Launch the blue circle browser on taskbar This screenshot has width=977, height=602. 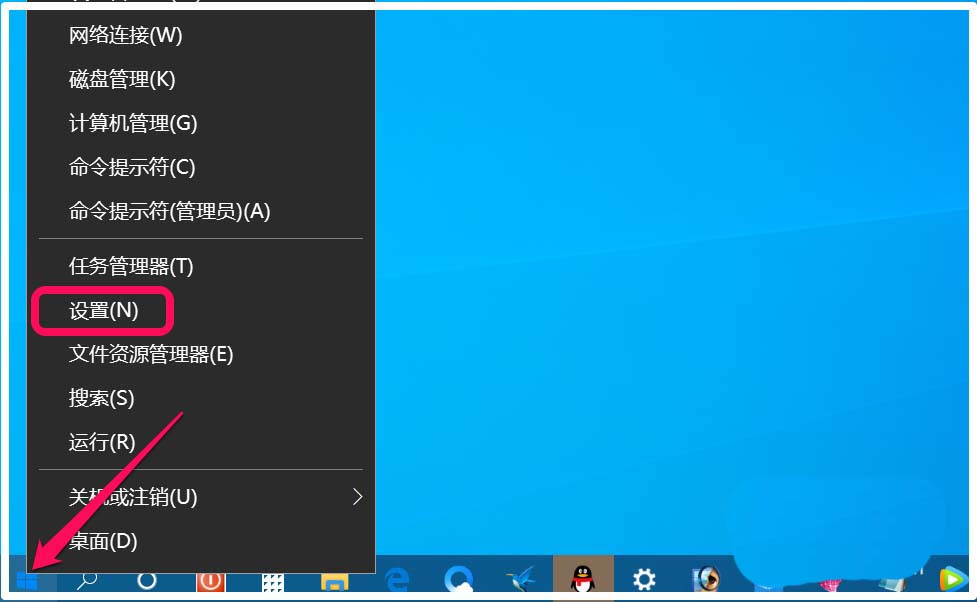[458, 580]
